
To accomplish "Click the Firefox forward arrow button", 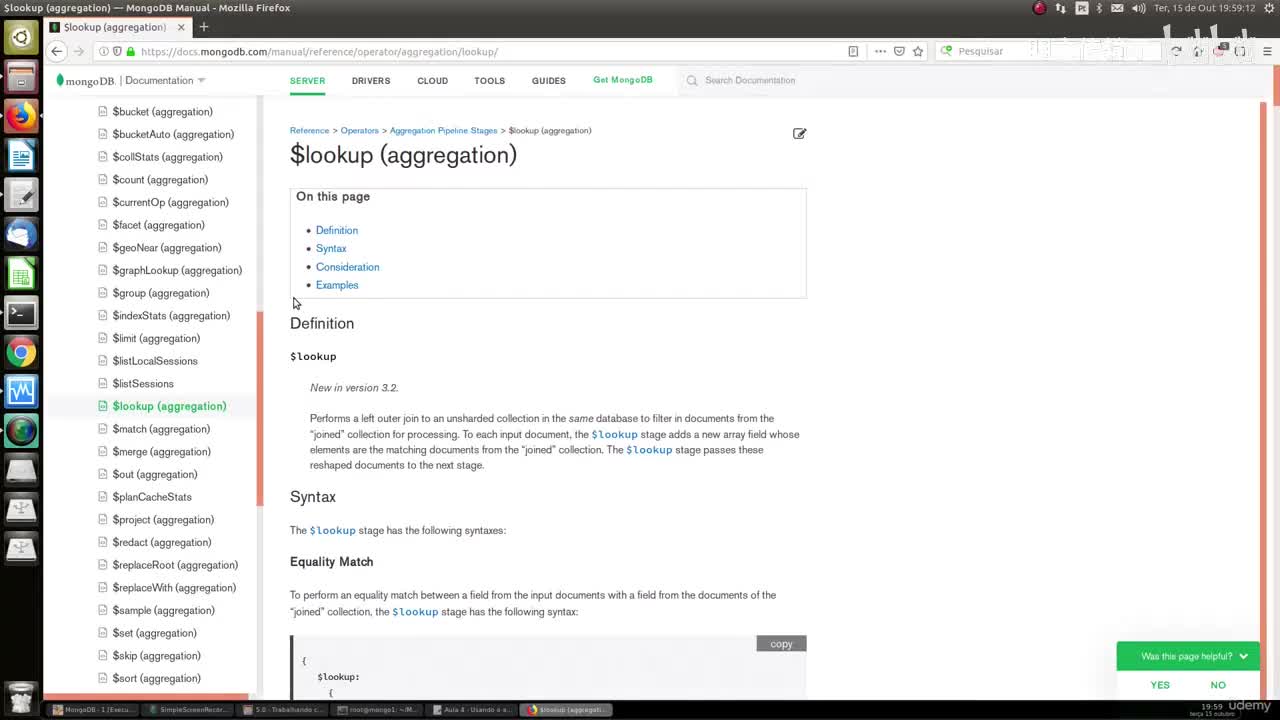I will [x=78, y=51].
